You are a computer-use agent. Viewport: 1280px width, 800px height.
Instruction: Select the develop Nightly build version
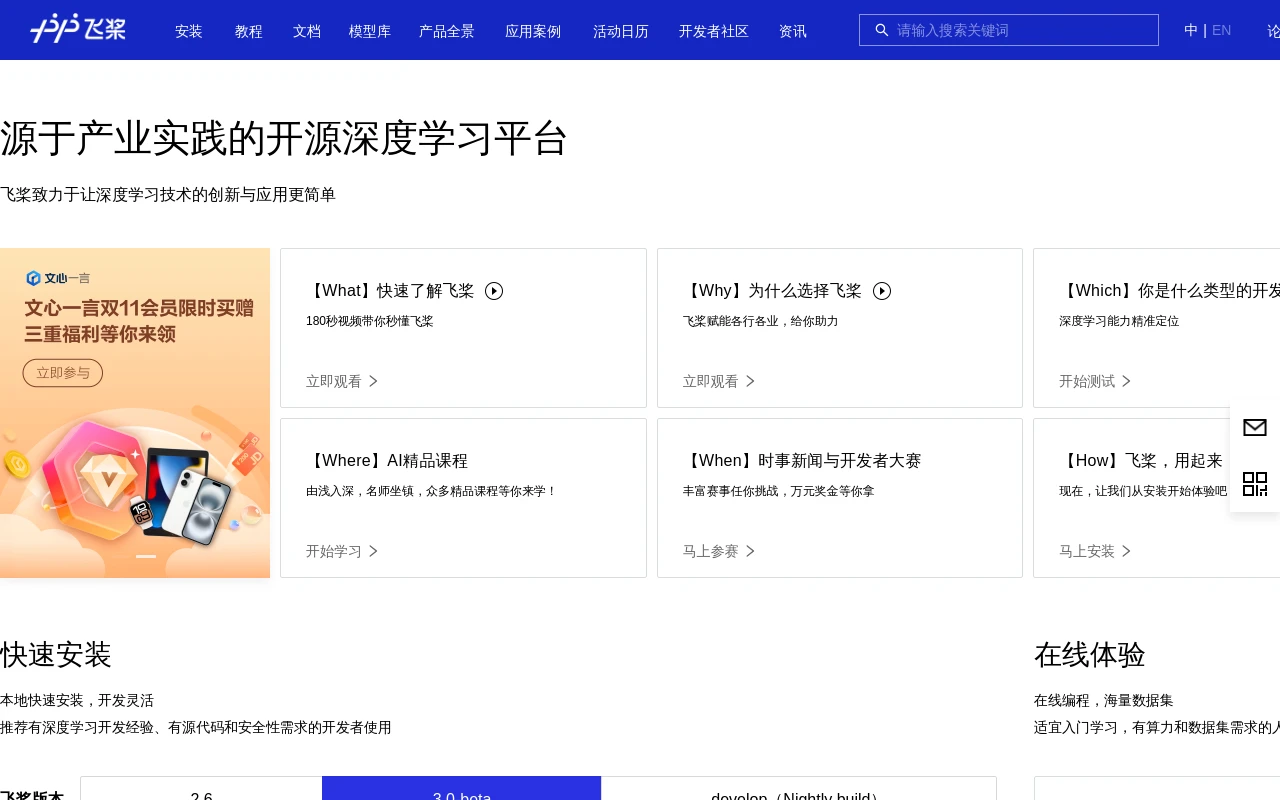click(x=798, y=790)
